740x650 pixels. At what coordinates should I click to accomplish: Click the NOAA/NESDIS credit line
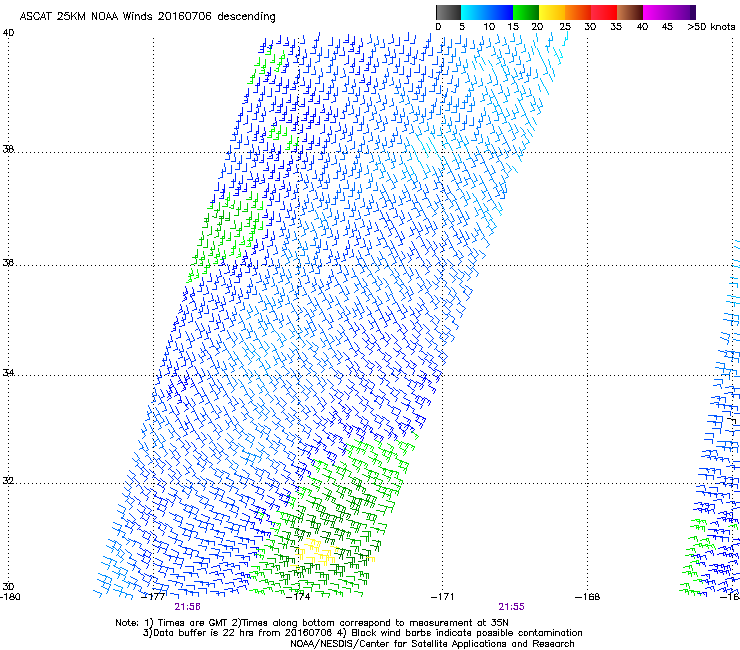click(x=432, y=644)
